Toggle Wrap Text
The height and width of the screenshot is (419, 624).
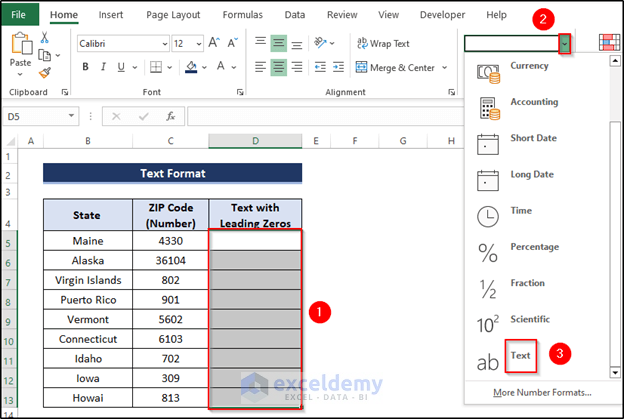tap(383, 43)
